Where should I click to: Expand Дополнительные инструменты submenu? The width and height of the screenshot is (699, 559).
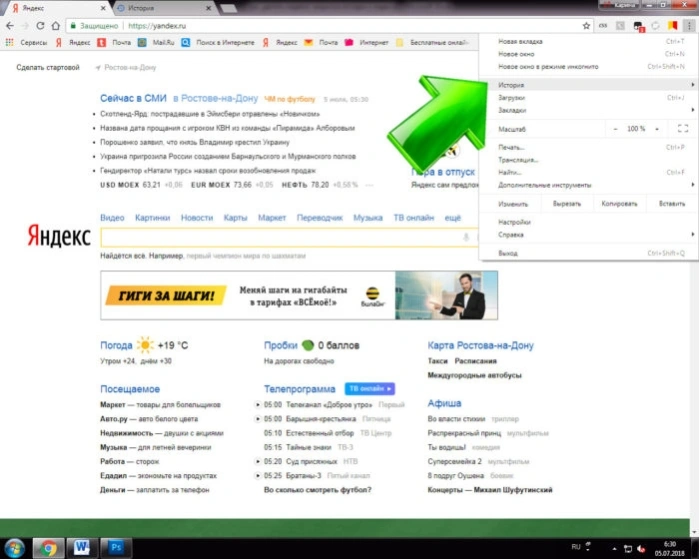tap(588, 185)
